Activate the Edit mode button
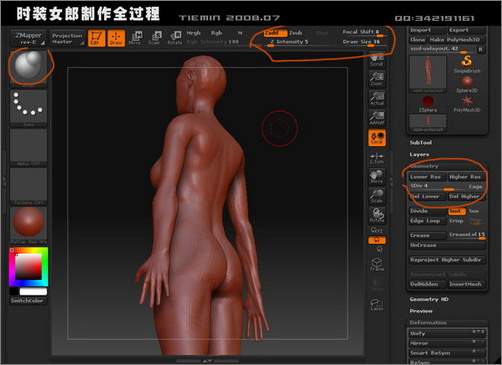The height and width of the screenshot is (365, 502). 97,38
